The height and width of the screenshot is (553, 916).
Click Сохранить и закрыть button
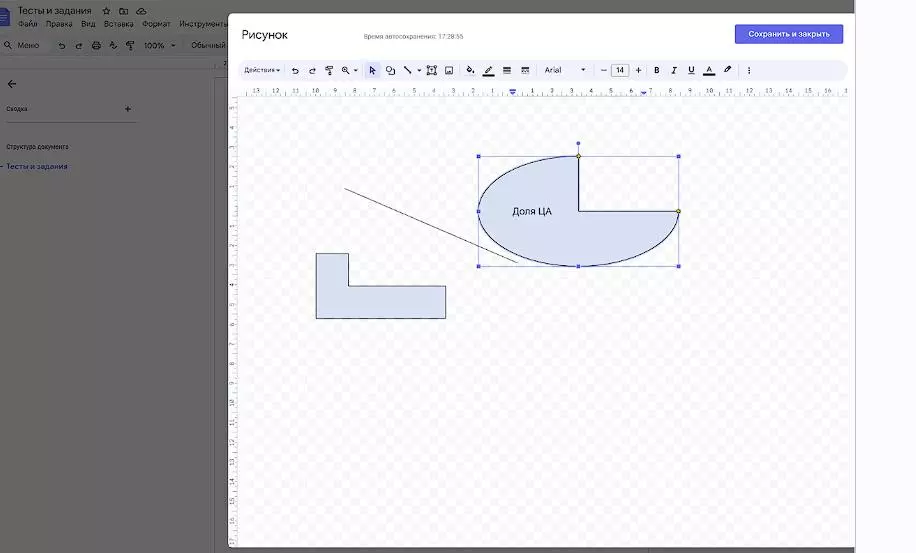click(788, 34)
